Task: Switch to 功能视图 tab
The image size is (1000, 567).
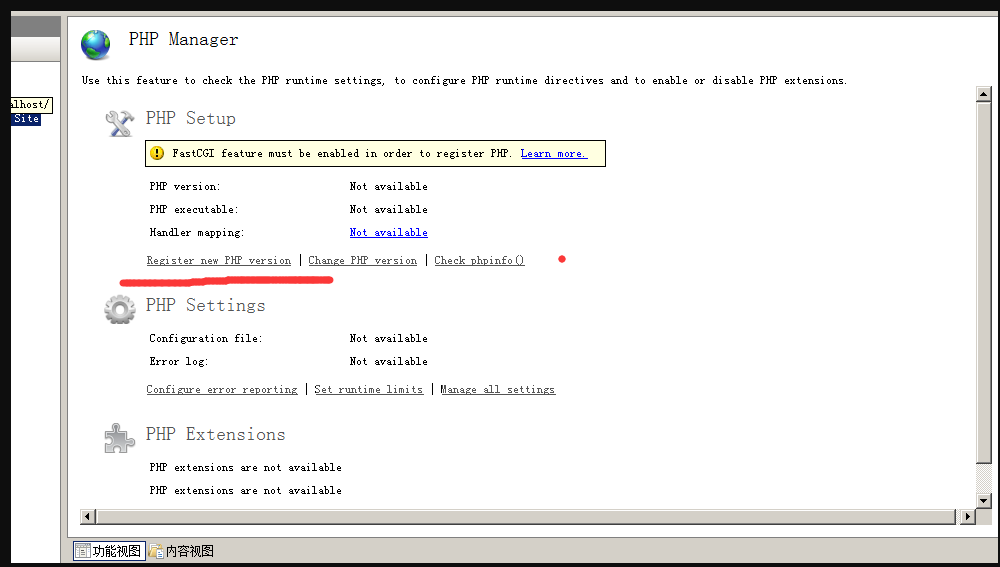Action: [x=109, y=551]
